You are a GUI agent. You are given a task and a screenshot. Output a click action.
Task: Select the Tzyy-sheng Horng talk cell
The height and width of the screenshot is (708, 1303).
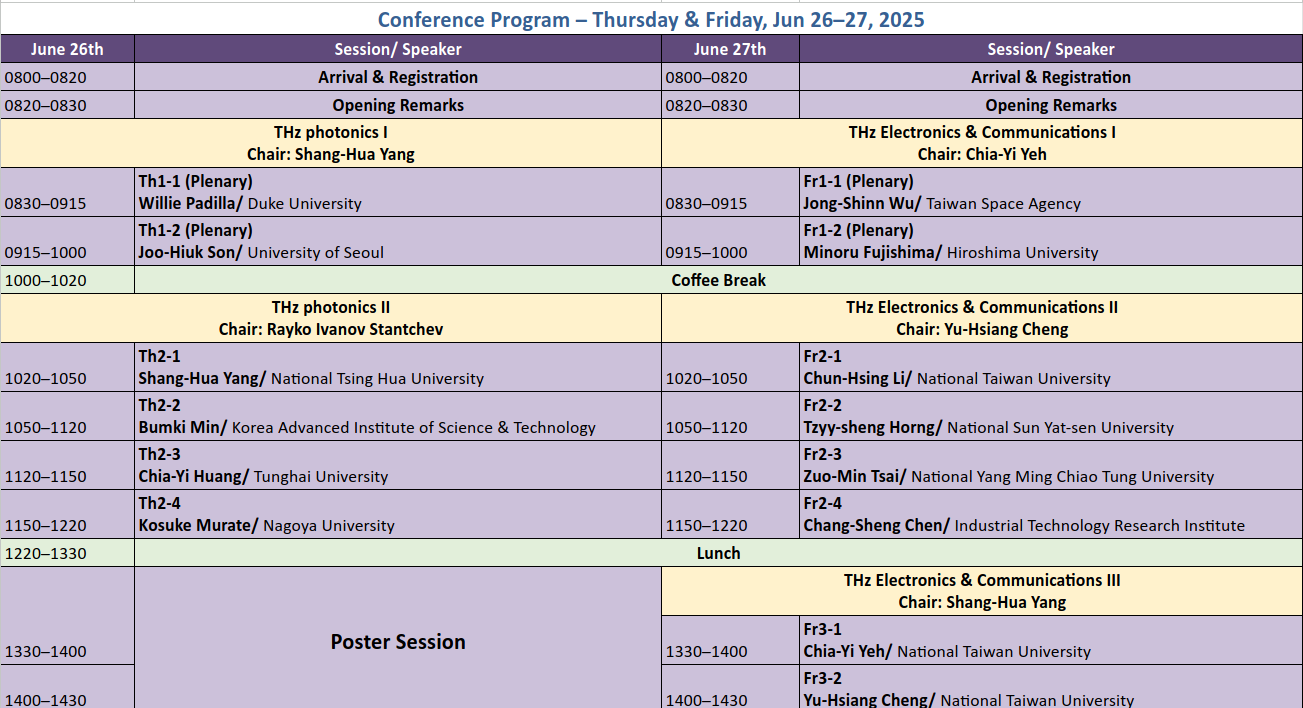pos(1050,416)
